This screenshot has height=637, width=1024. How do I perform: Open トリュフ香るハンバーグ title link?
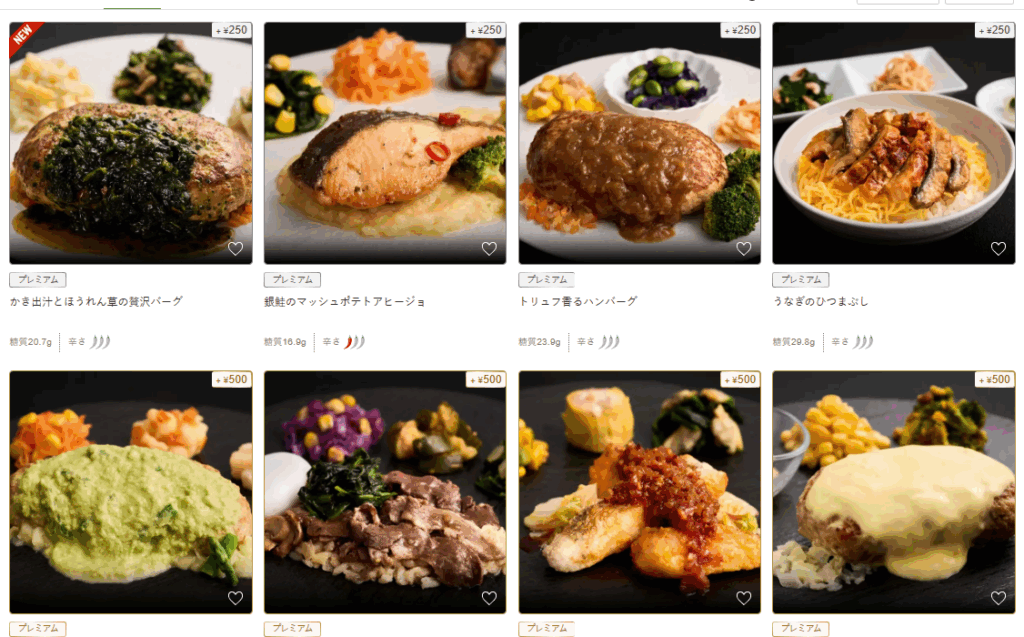pyautogui.click(x=578, y=301)
